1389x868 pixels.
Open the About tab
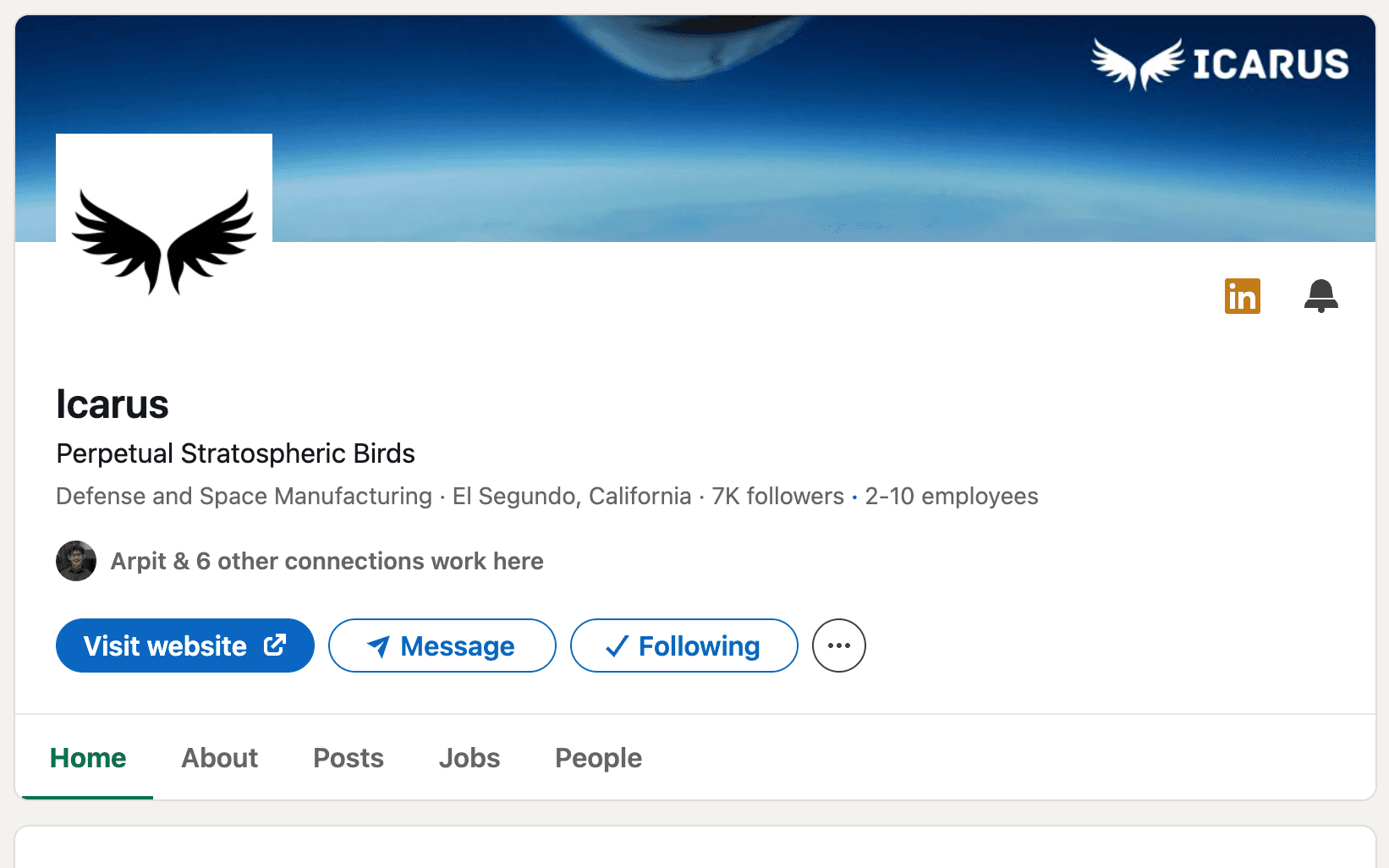coord(219,758)
